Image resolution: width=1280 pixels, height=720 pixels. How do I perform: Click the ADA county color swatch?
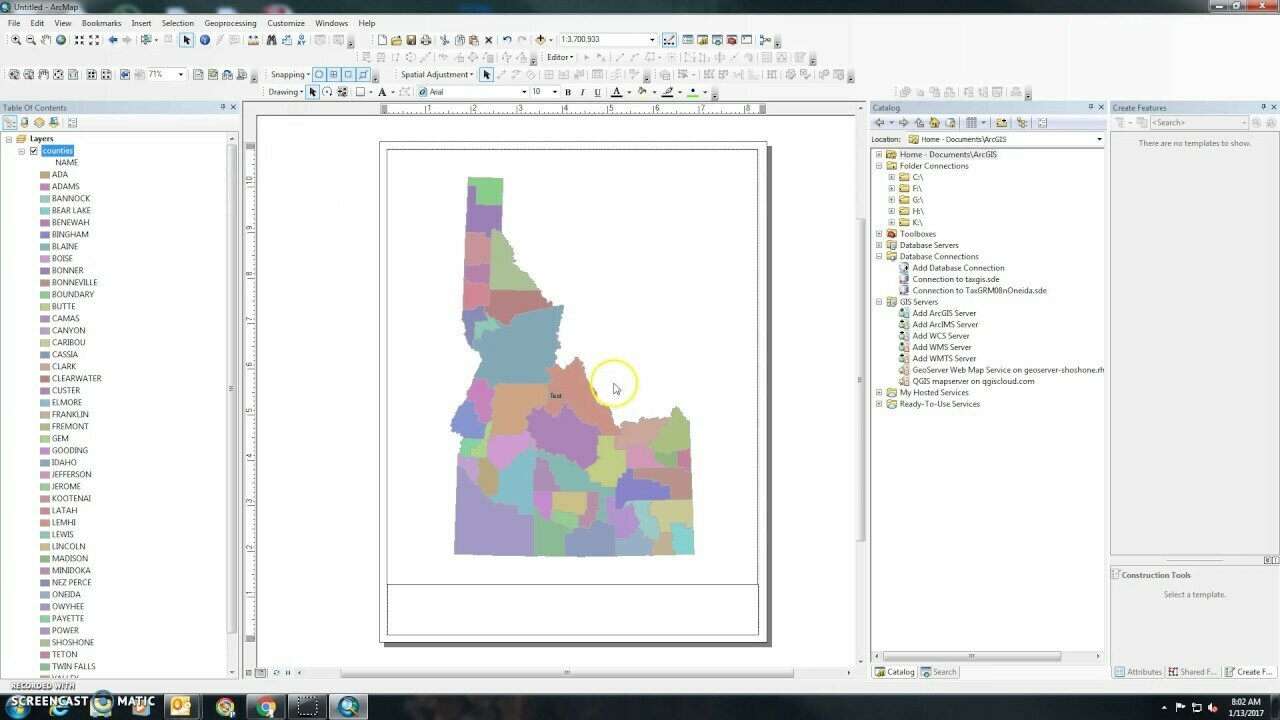coord(45,175)
